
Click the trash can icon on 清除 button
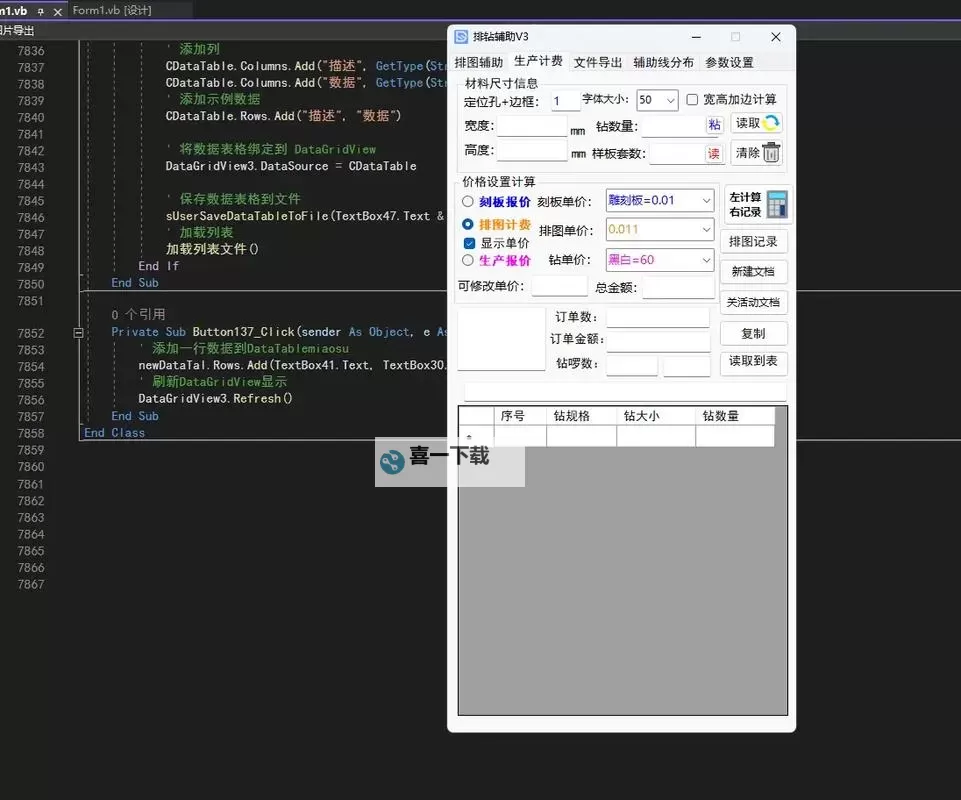click(x=770, y=153)
